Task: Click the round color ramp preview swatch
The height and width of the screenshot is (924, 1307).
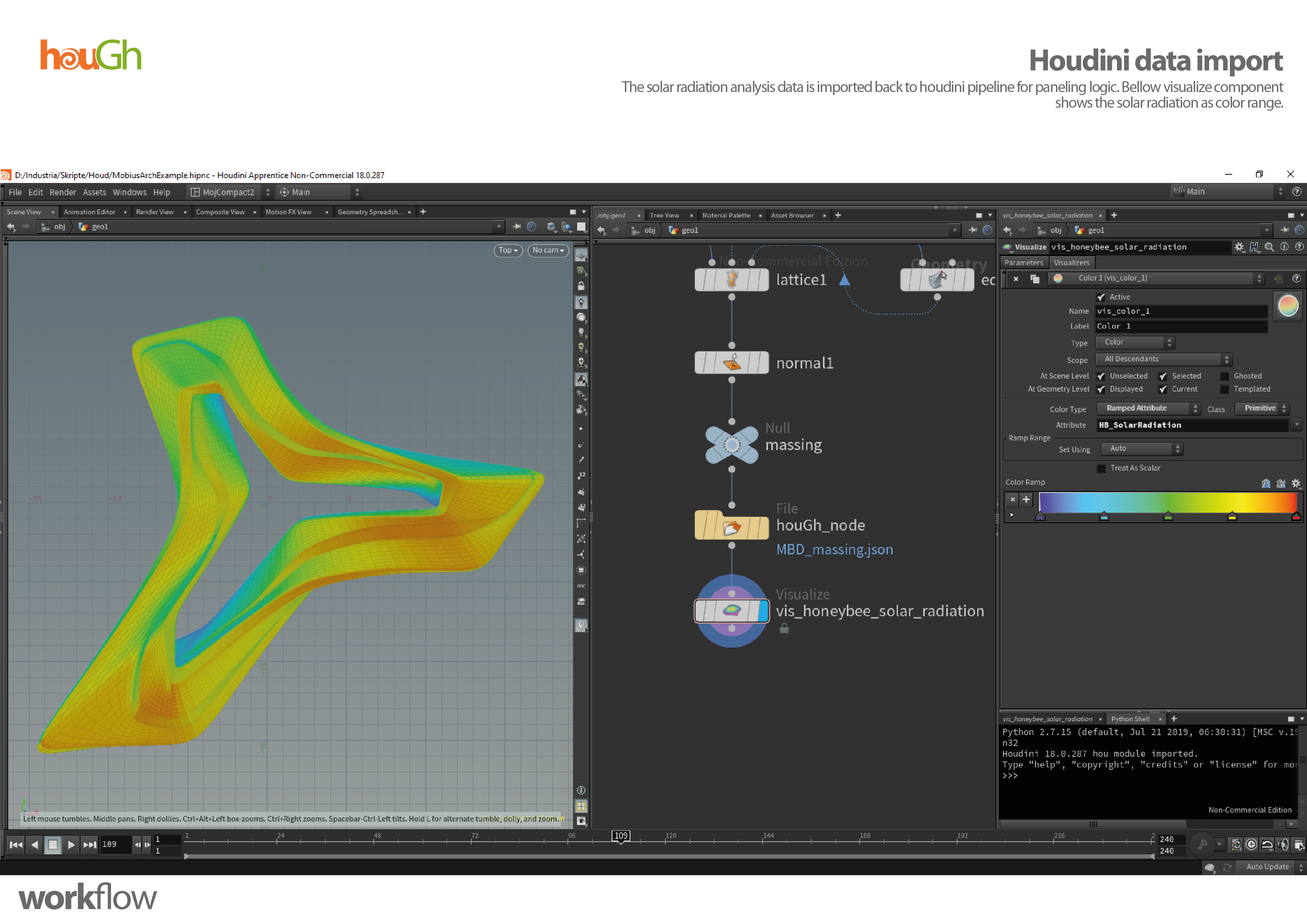Action: click(x=1288, y=306)
